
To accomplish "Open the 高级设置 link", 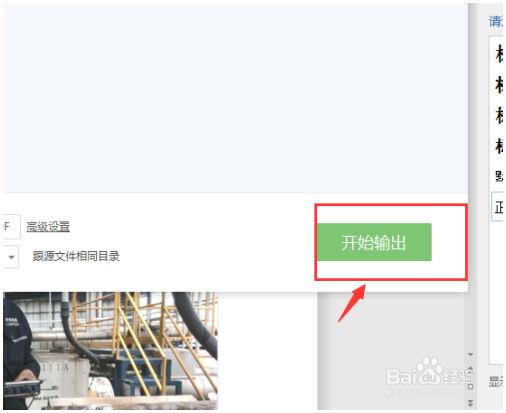I will (x=48, y=226).
